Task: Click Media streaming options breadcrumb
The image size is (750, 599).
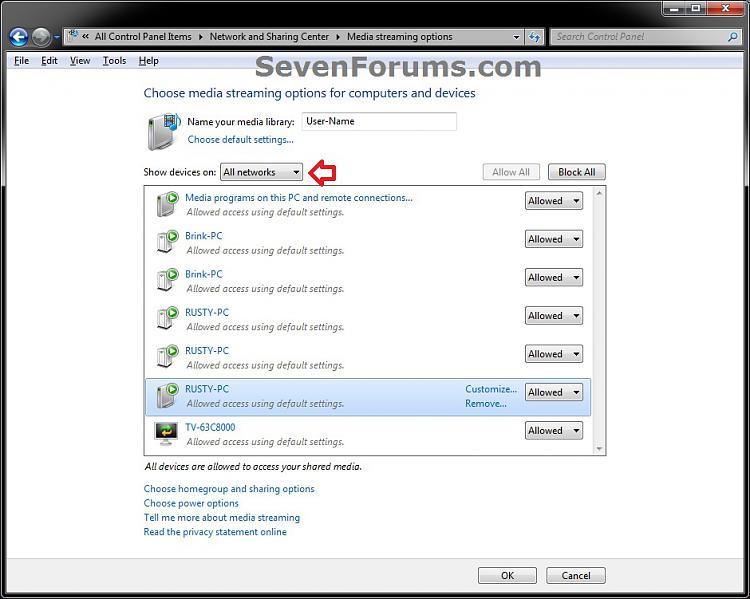Action: pos(400,37)
